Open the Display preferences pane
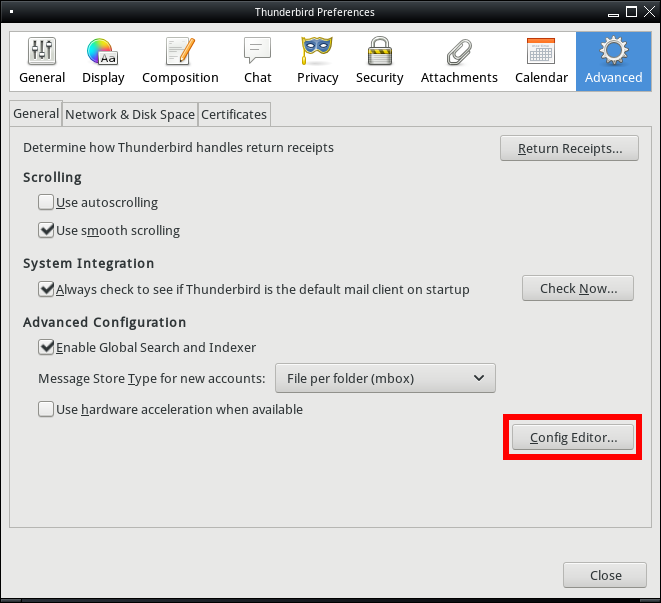The width and height of the screenshot is (661, 603). point(103,62)
